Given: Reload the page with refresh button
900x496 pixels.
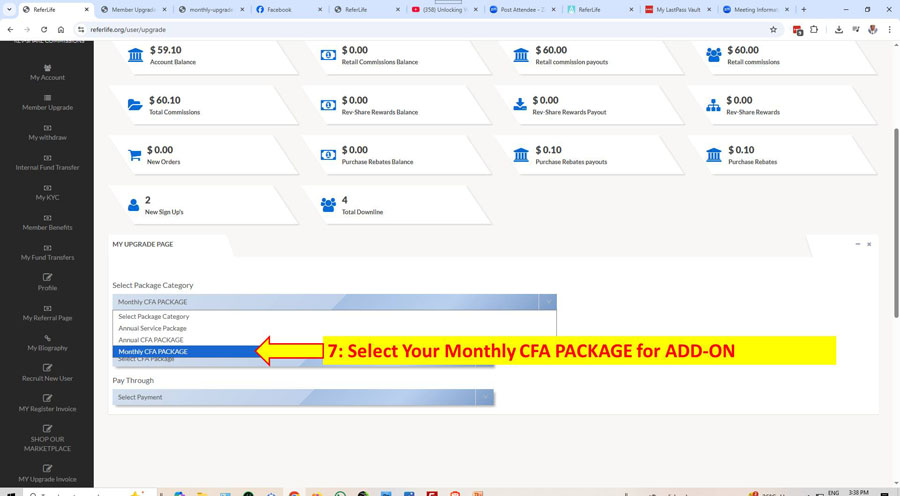Looking at the screenshot, I should pyautogui.click(x=44, y=30).
